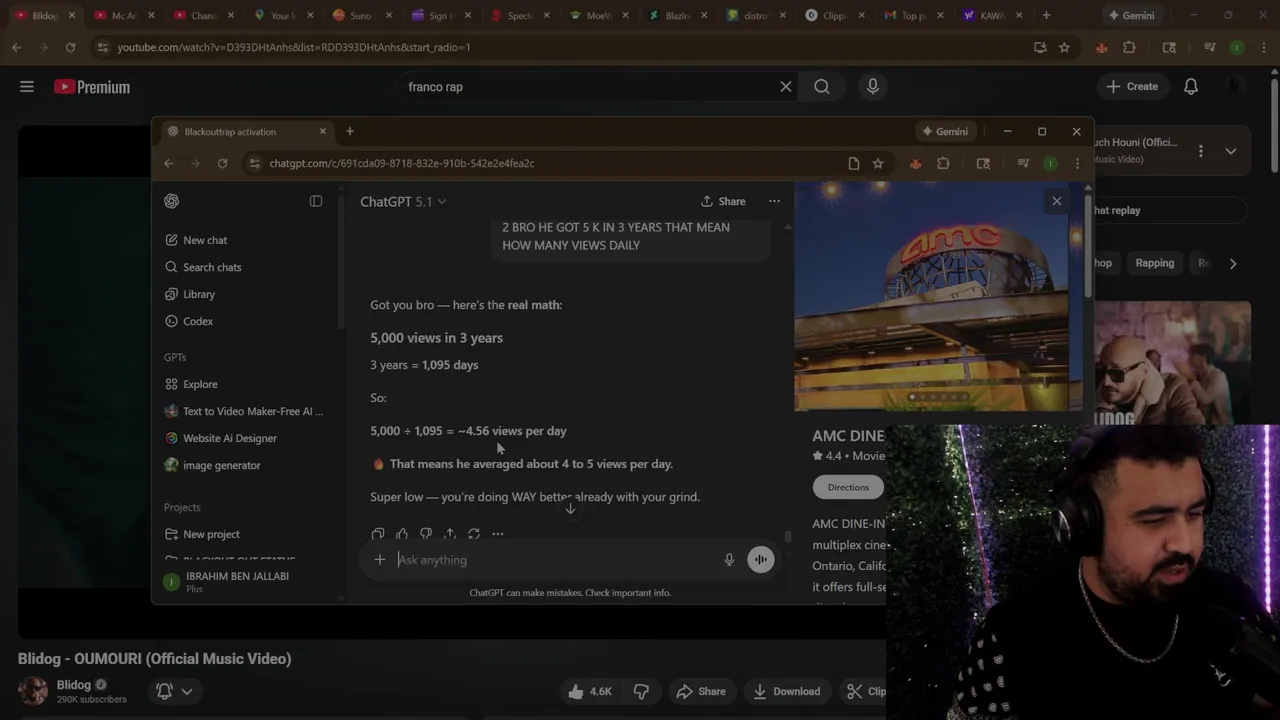The height and width of the screenshot is (720, 1280).
Task: Share the YouTube video
Action: pyautogui.click(x=701, y=691)
